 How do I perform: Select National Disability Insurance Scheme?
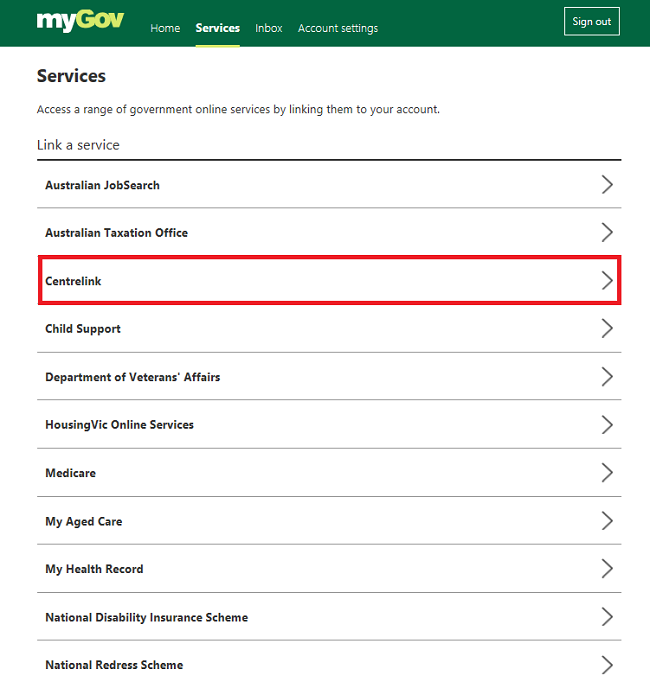[329, 617]
